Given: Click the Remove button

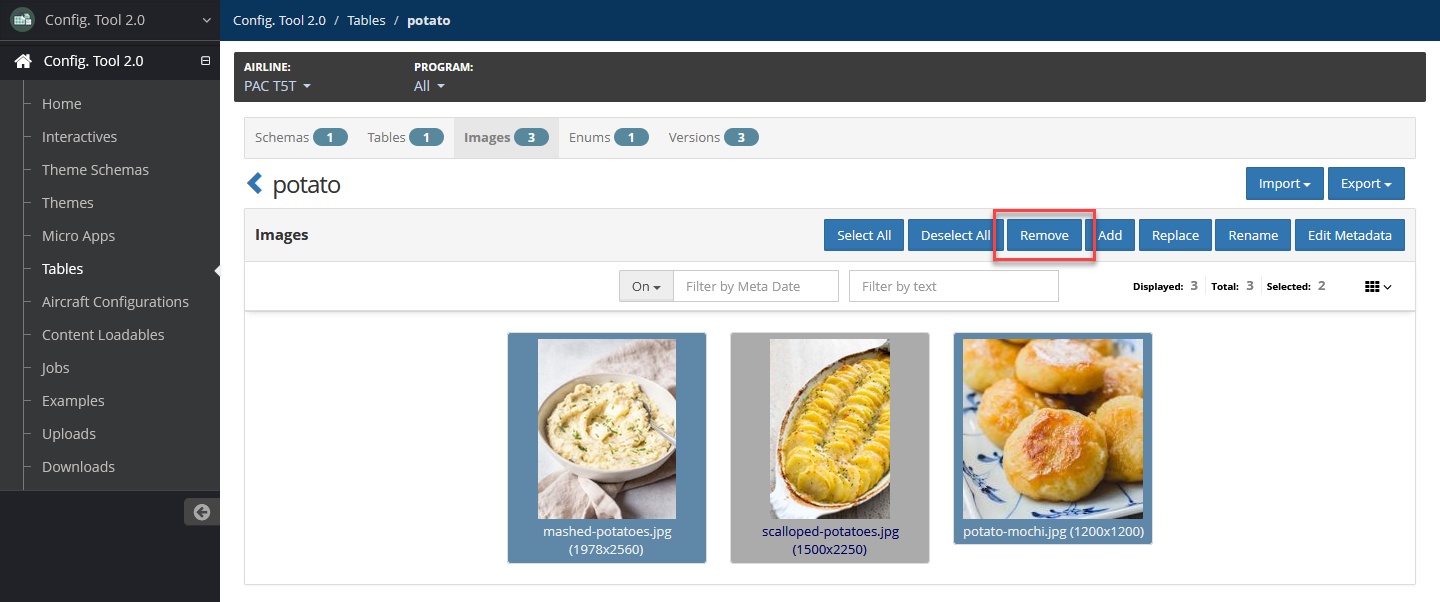Looking at the screenshot, I should point(1044,235).
